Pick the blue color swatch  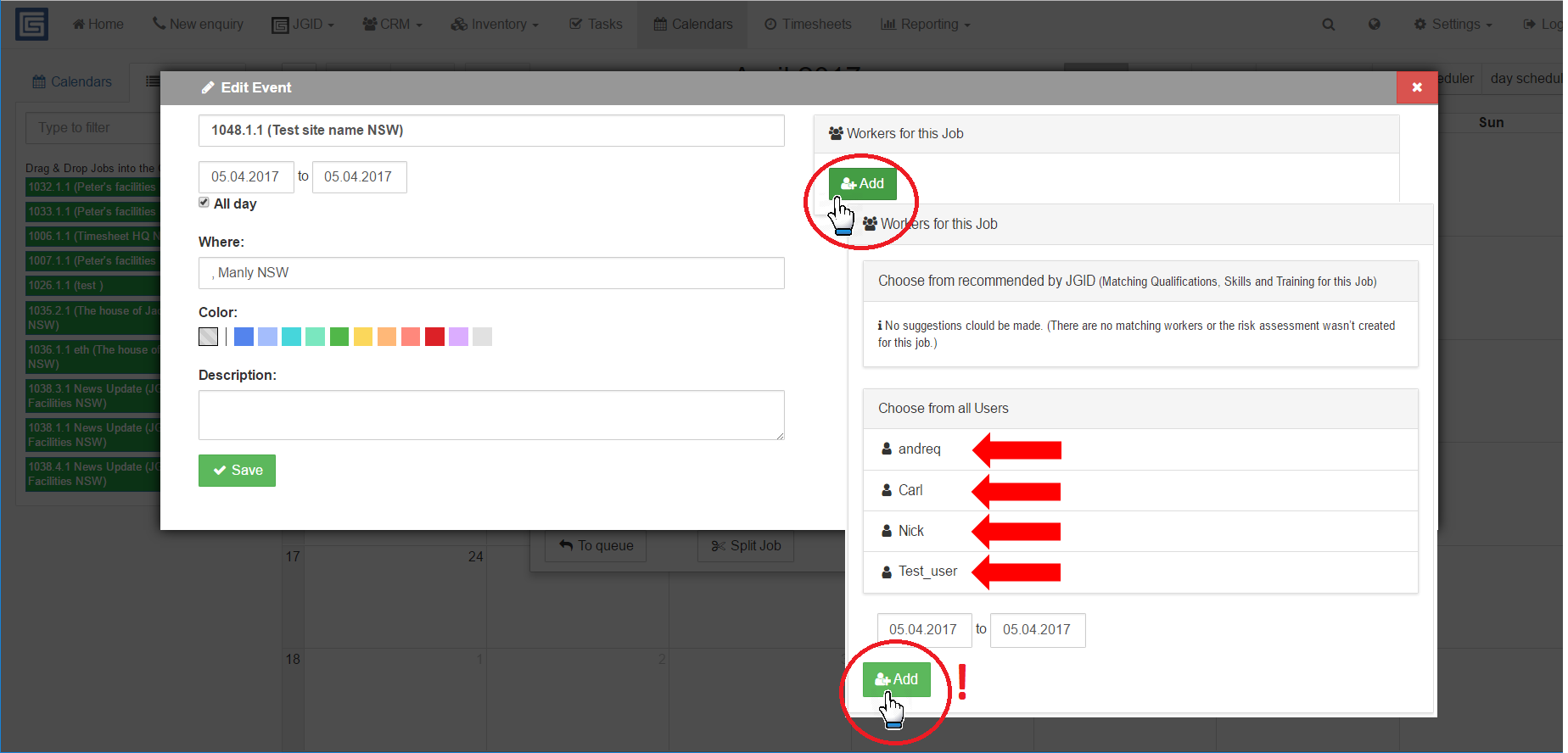coord(244,337)
